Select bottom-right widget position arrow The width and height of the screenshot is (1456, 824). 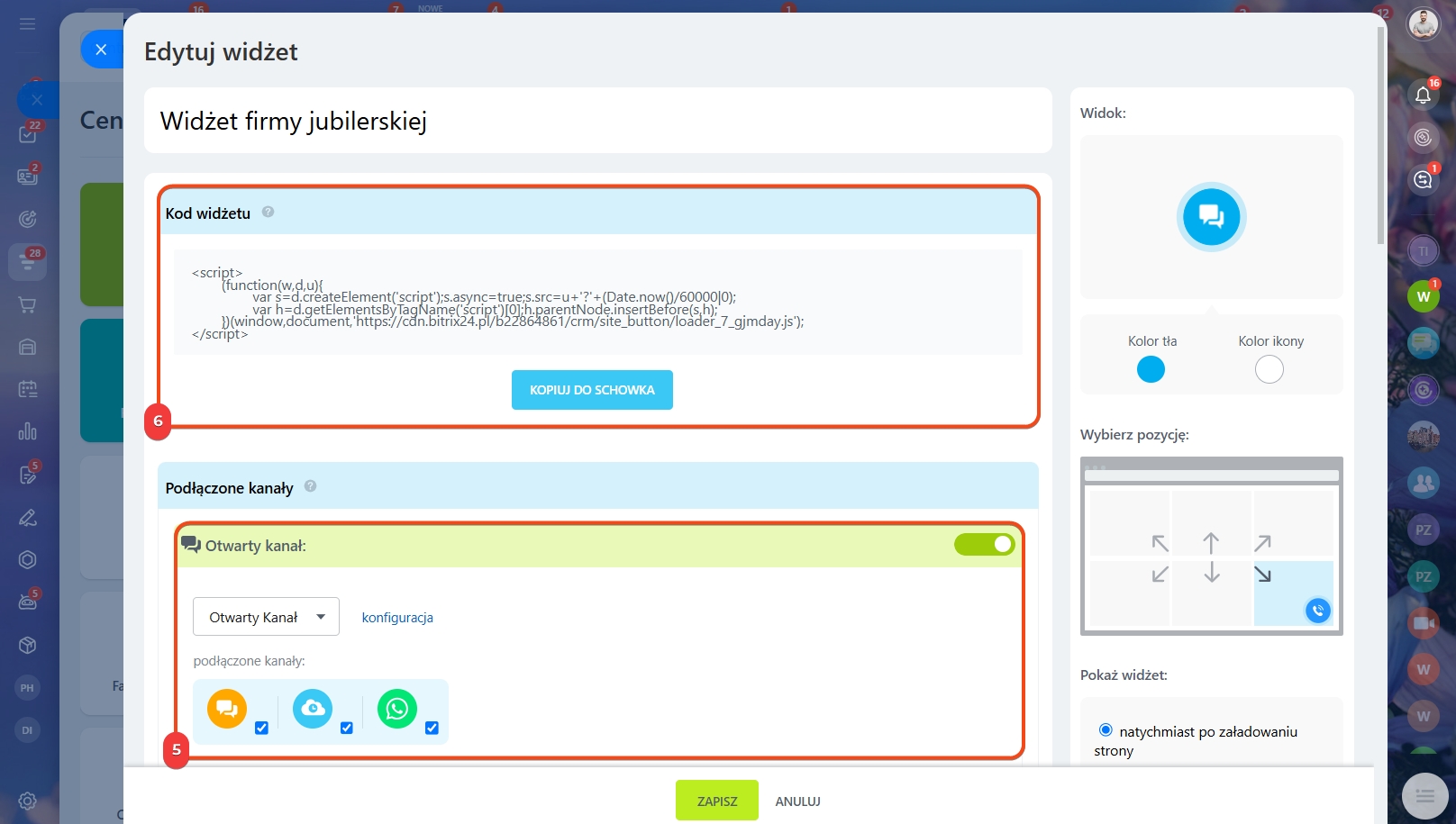click(x=1262, y=574)
